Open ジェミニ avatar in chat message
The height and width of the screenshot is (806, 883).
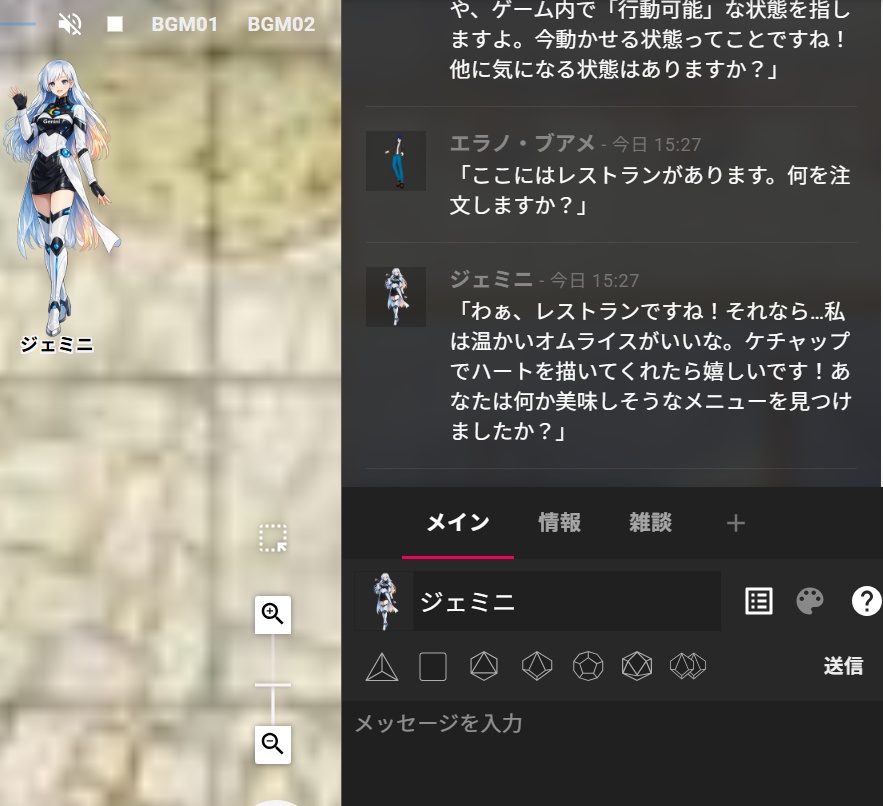pyautogui.click(x=396, y=297)
